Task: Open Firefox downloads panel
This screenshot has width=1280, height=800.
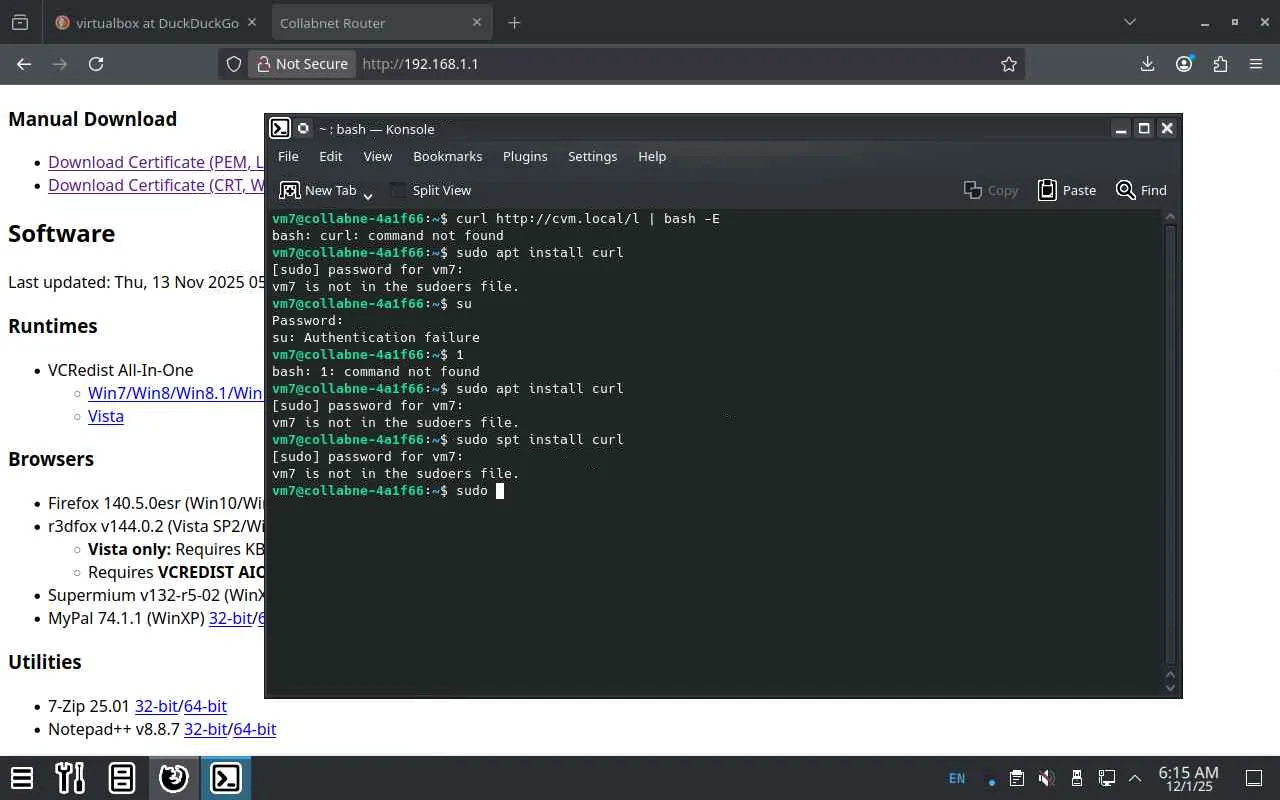Action: (1147, 64)
